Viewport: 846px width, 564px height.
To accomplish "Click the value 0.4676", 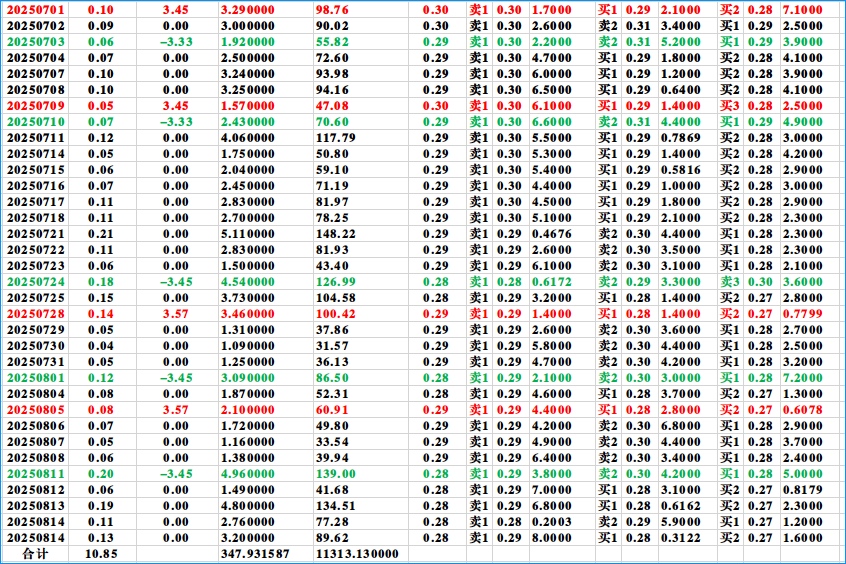I will coord(551,234).
